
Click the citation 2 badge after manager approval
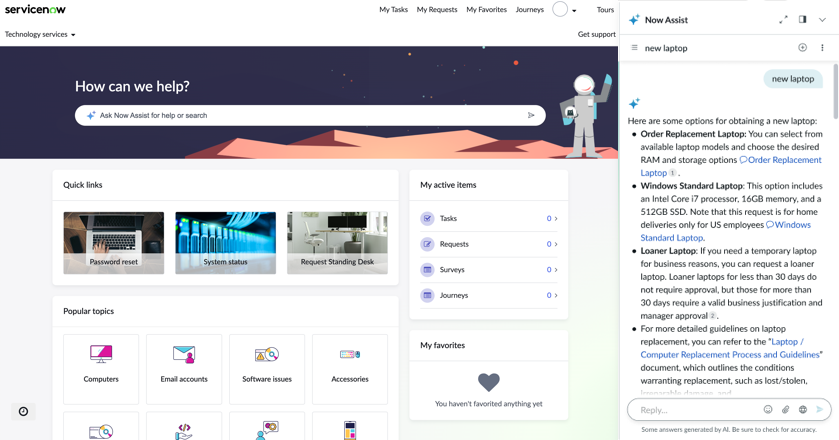click(713, 316)
